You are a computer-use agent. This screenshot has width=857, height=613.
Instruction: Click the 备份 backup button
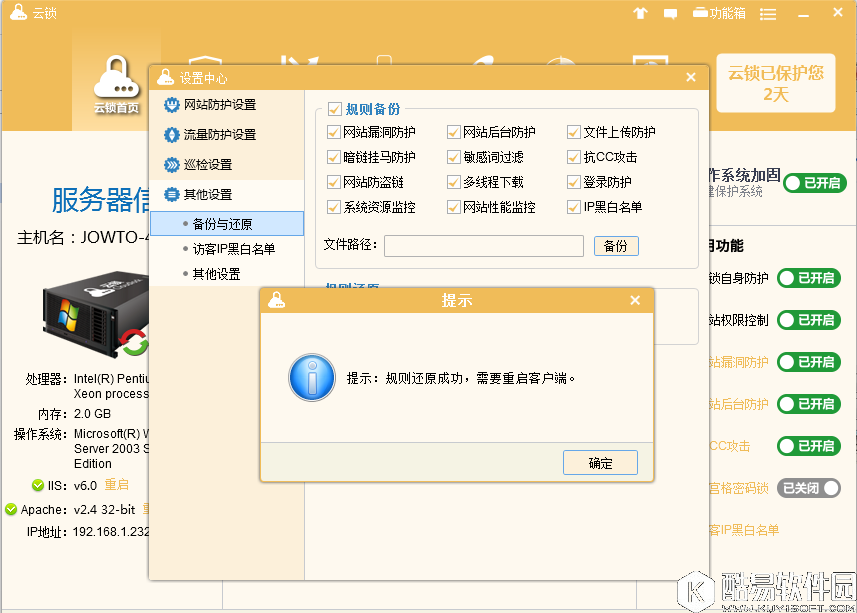[x=616, y=245]
